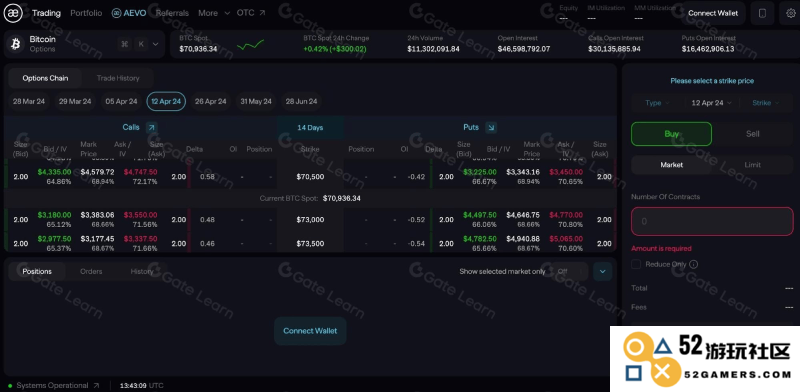Click the Connect Wallet button at top
Screen dimensions: 800x392
tap(713, 14)
